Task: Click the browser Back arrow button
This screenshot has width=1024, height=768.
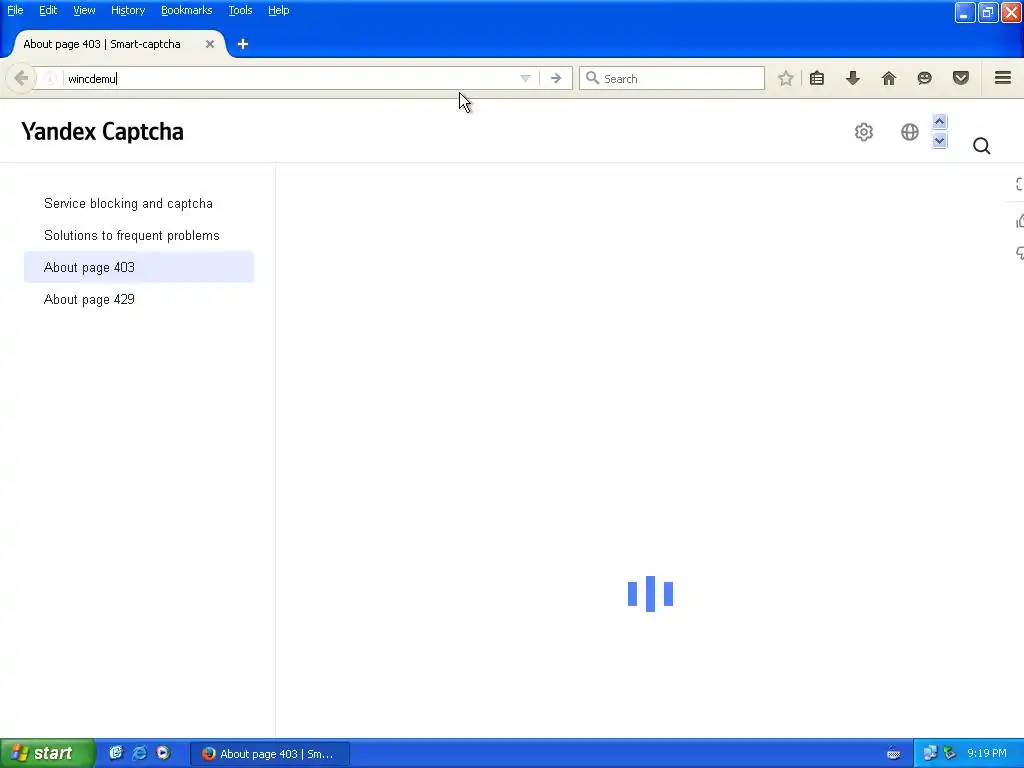Action: click(21, 78)
